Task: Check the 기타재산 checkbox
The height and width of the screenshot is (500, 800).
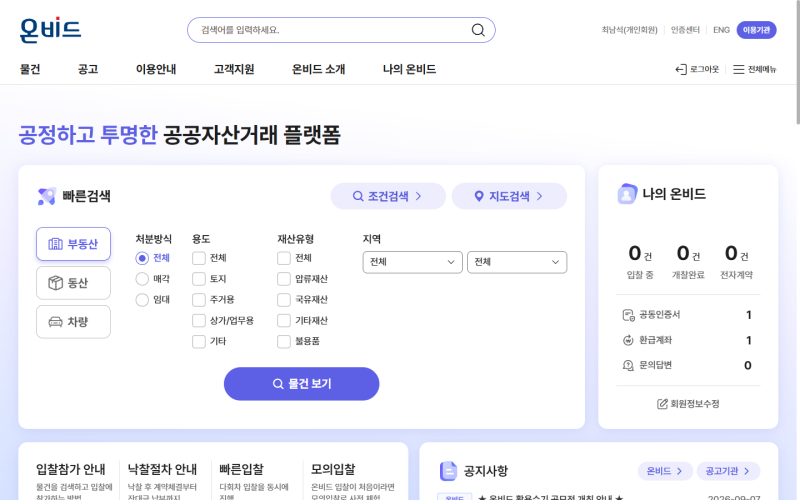Action: click(x=284, y=321)
